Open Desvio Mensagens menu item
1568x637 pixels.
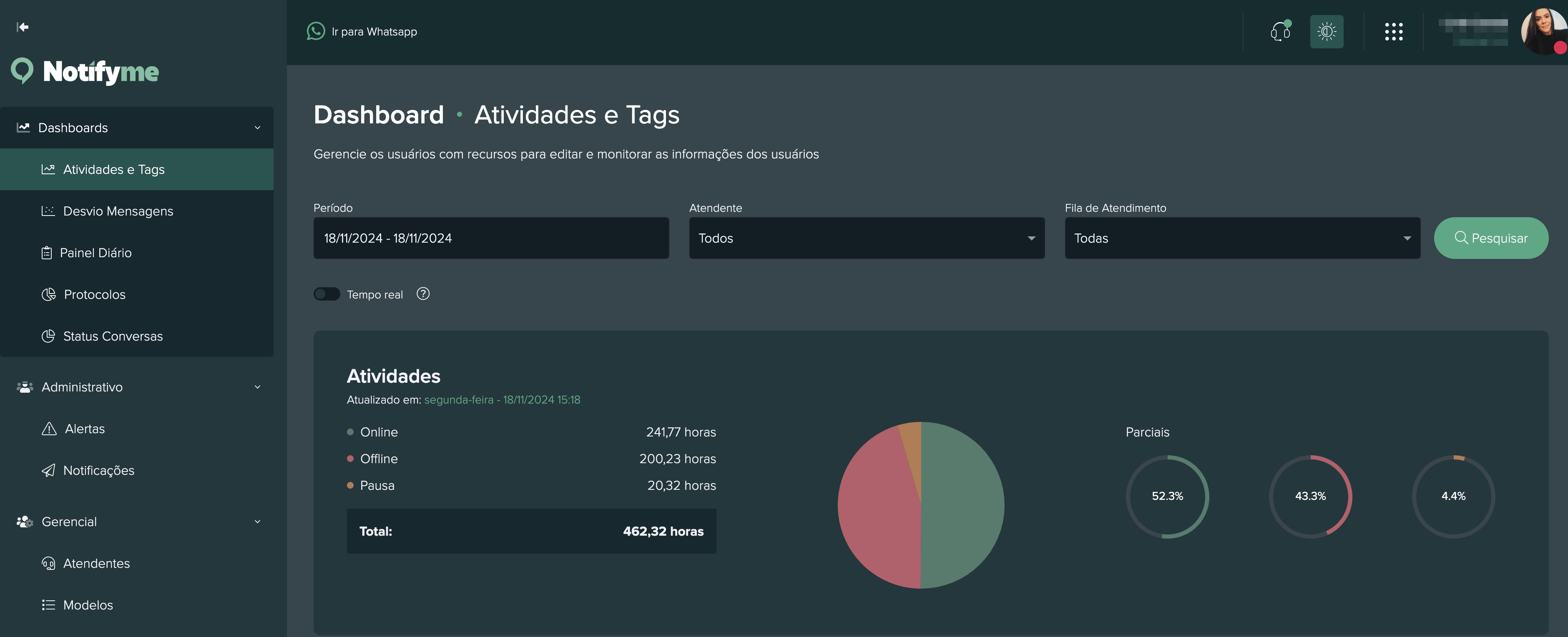pyautogui.click(x=118, y=211)
